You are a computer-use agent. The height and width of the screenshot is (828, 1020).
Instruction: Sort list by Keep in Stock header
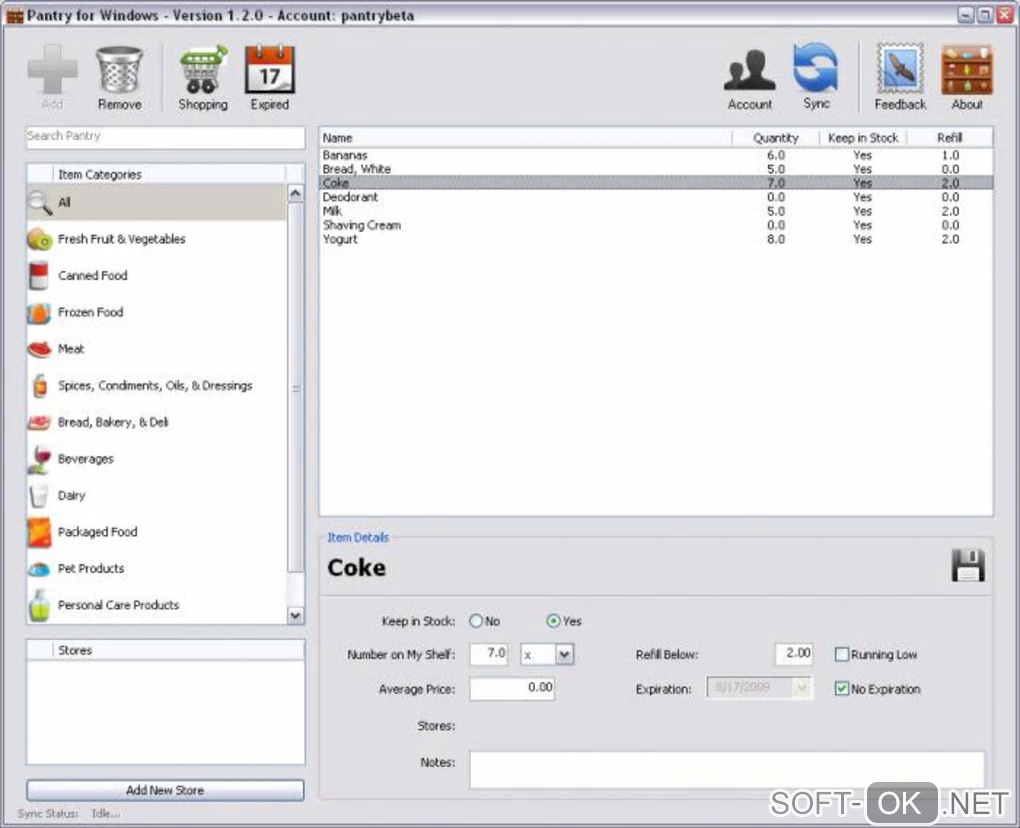click(863, 138)
